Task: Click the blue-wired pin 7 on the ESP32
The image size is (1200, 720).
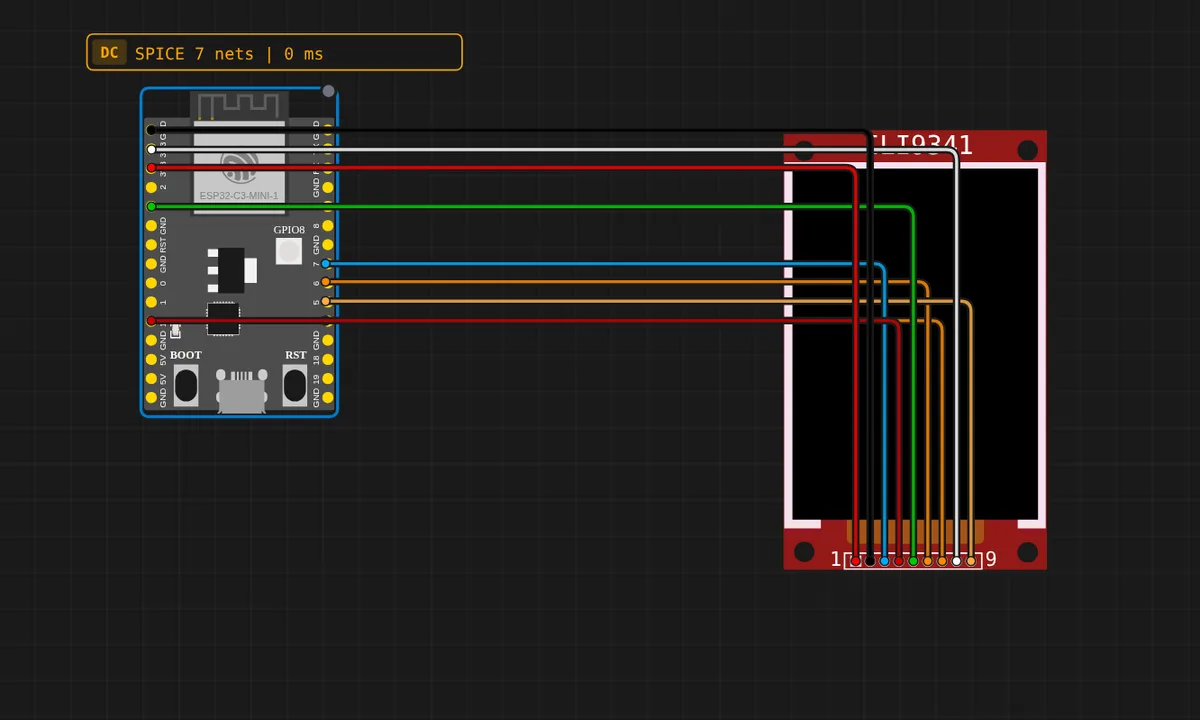Action: (x=326, y=264)
